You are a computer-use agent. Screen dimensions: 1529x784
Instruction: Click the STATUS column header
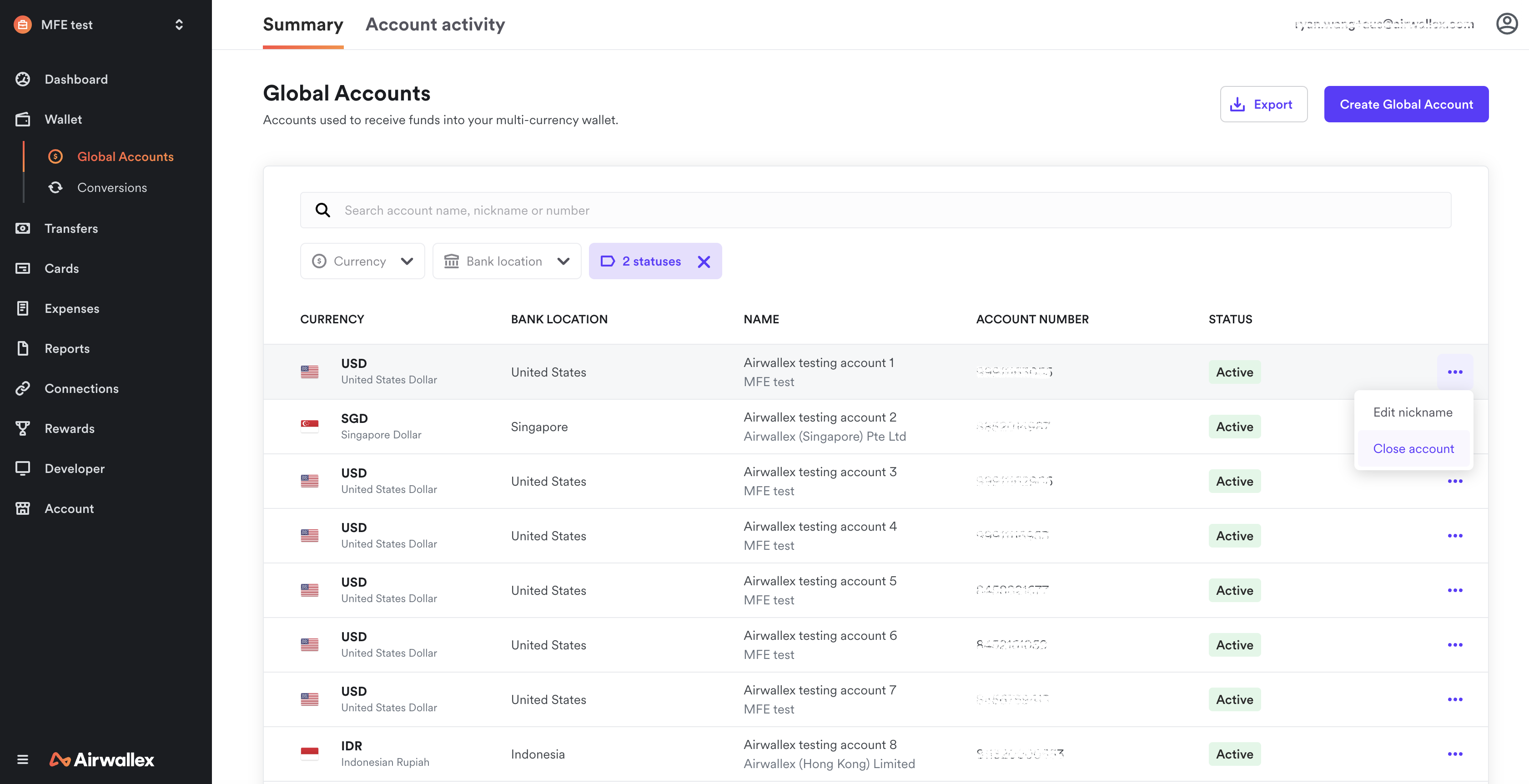coord(1231,319)
